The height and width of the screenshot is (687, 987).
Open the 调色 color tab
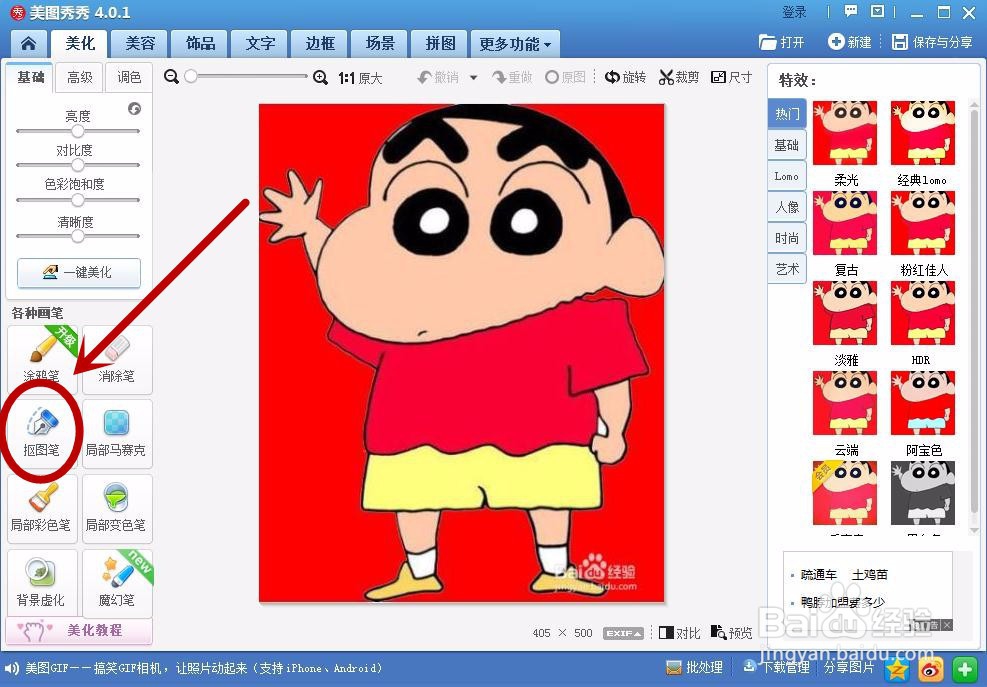click(129, 77)
